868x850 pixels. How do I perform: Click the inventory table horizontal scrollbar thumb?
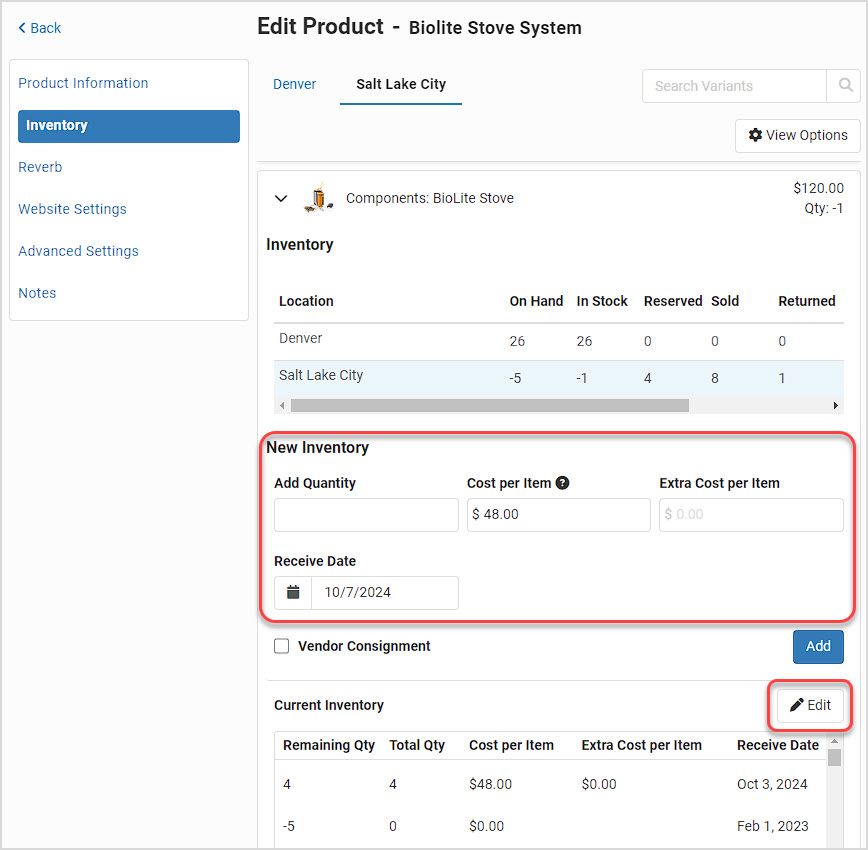pos(490,405)
